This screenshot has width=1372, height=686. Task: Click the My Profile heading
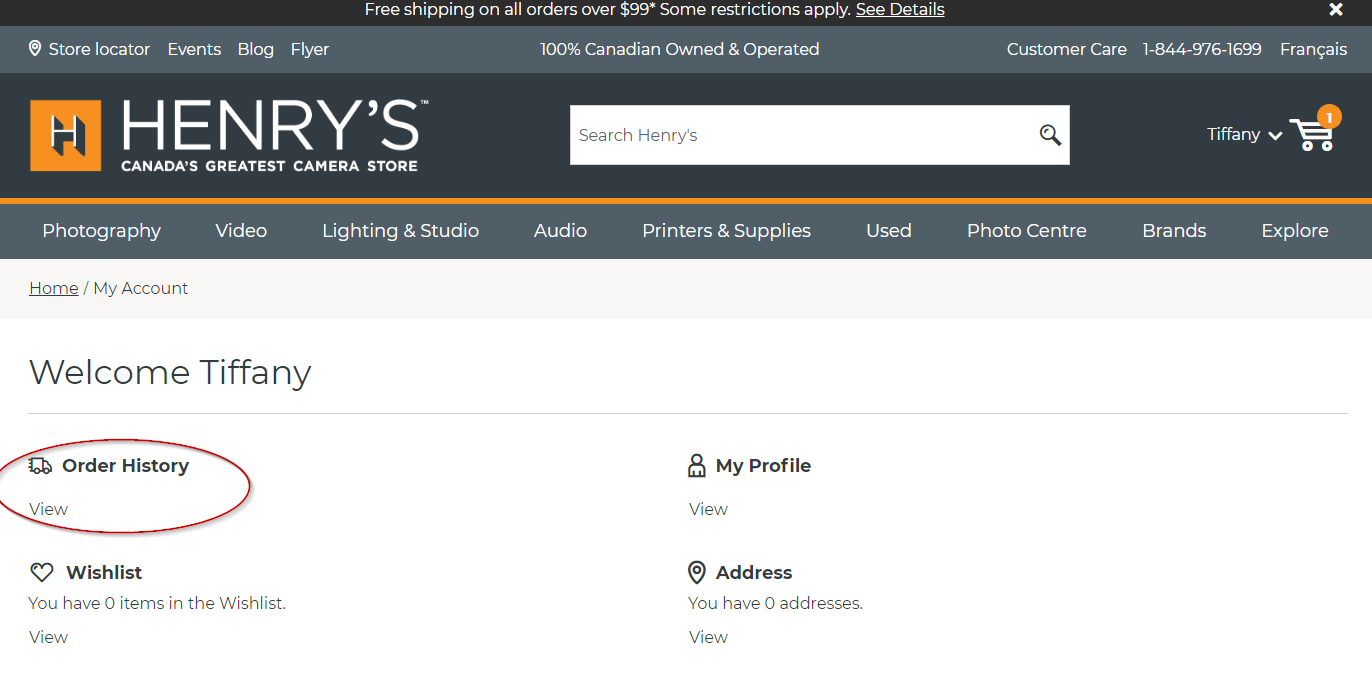pyautogui.click(x=763, y=466)
